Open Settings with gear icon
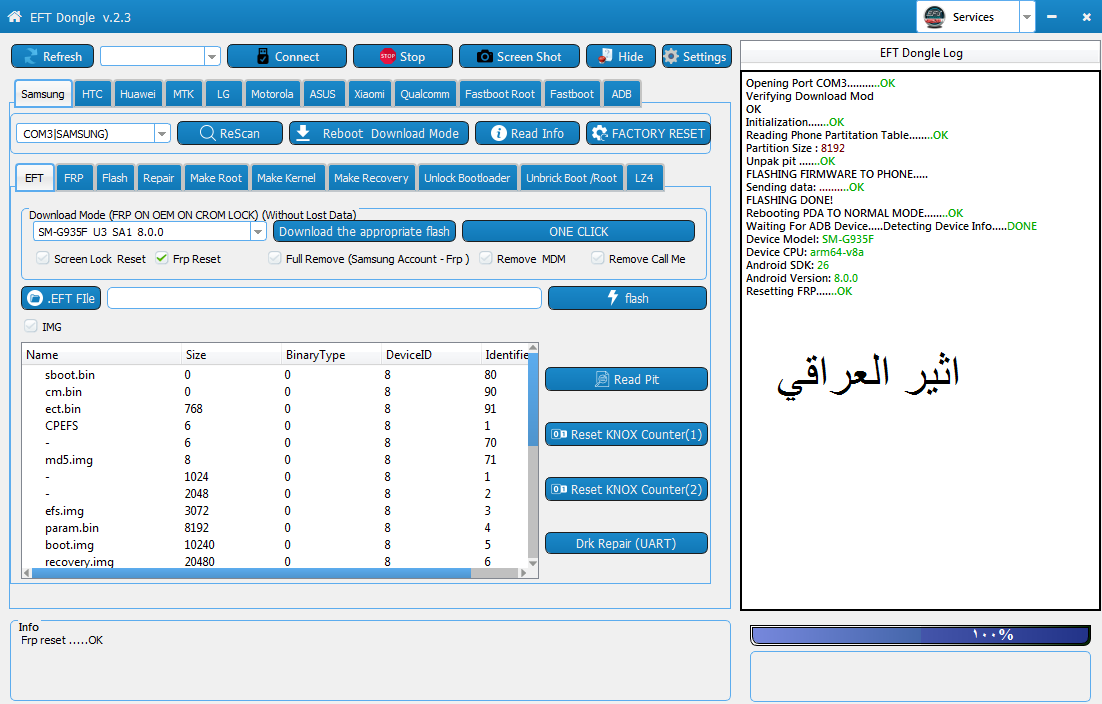The width and height of the screenshot is (1102, 704). point(696,56)
